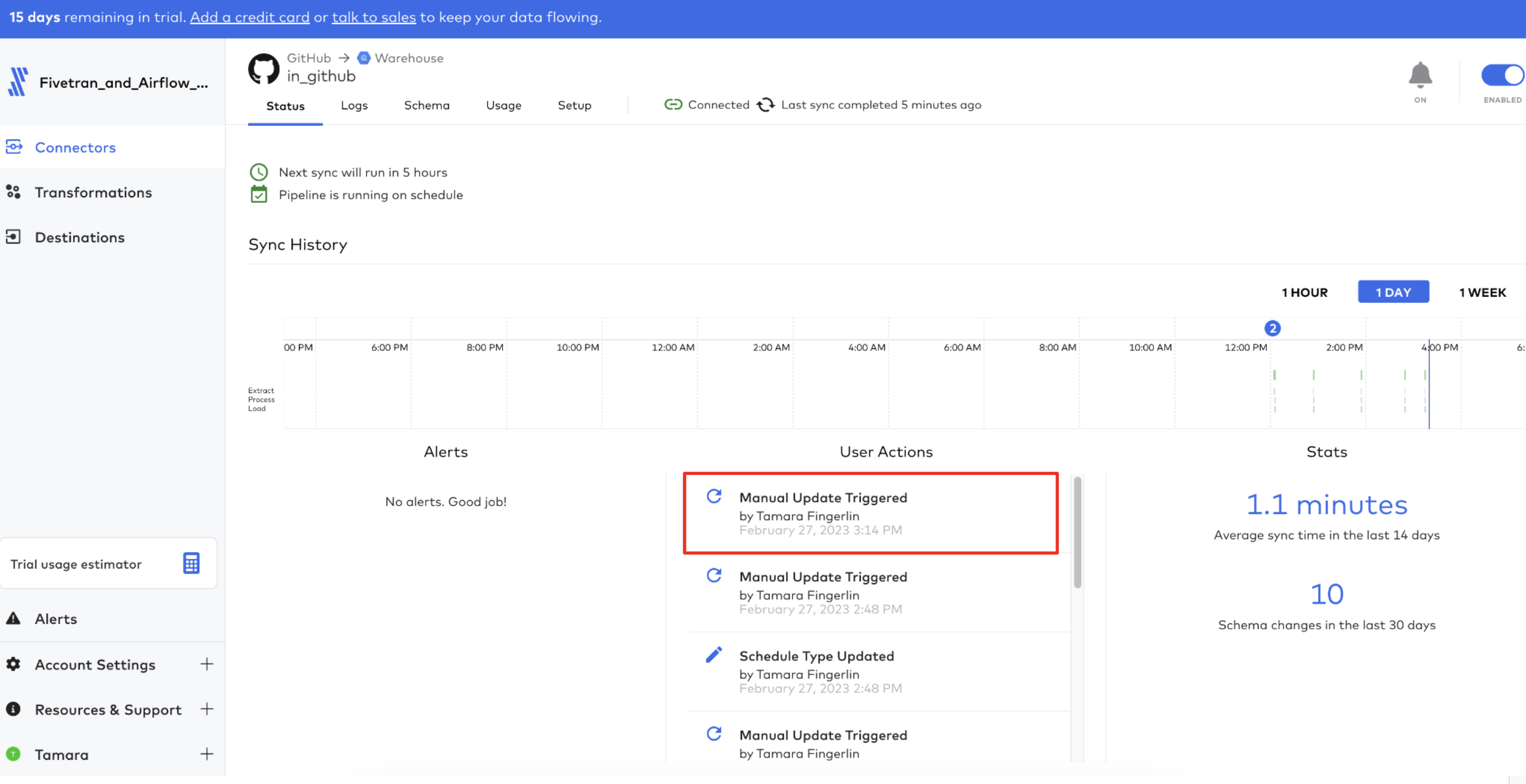Click the Fivetran logo icon

coord(17,81)
